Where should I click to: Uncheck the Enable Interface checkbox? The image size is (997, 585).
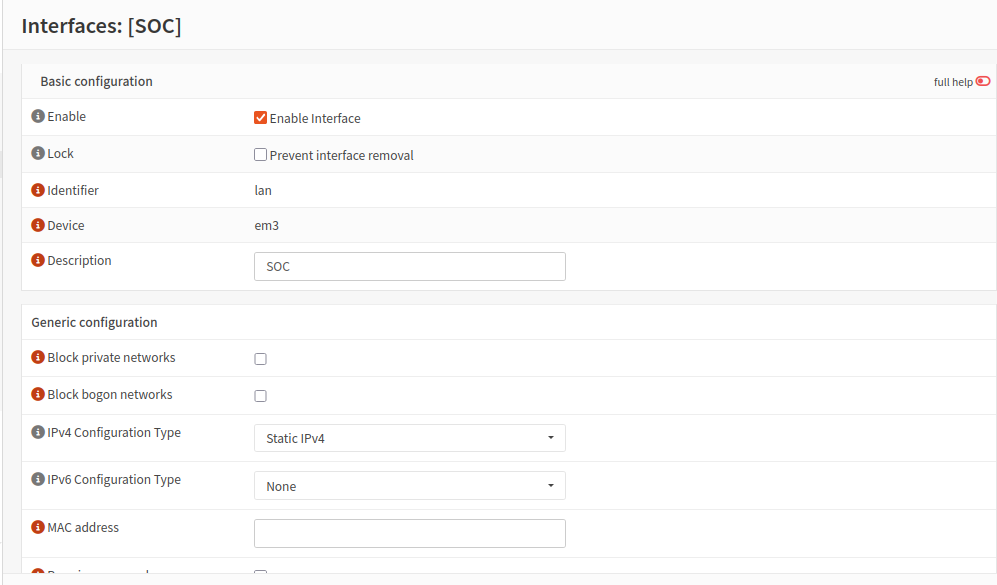(261, 118)
